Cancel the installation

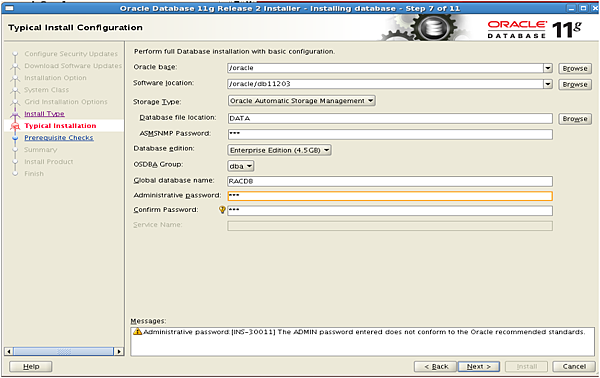pos(574,367)
